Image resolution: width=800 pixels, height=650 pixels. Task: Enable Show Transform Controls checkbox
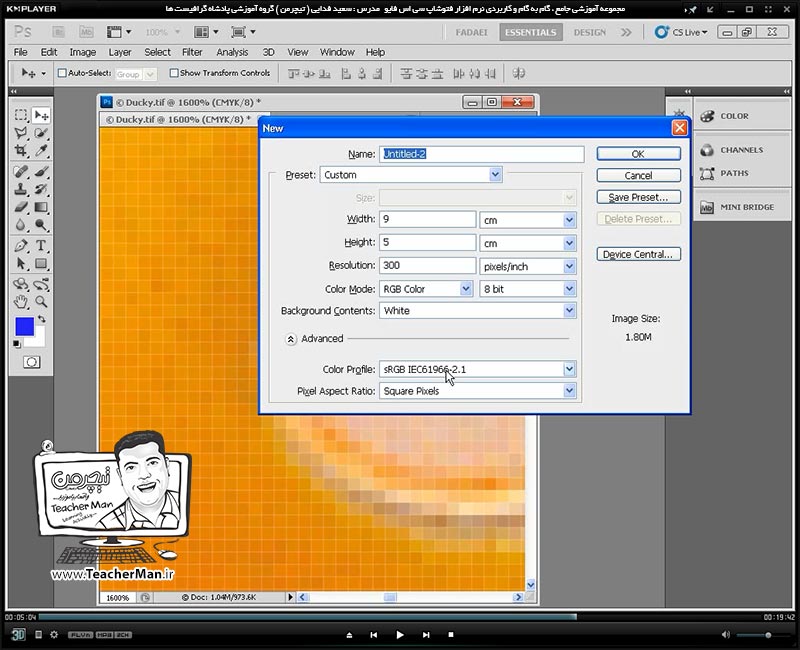tap(174, 73)
